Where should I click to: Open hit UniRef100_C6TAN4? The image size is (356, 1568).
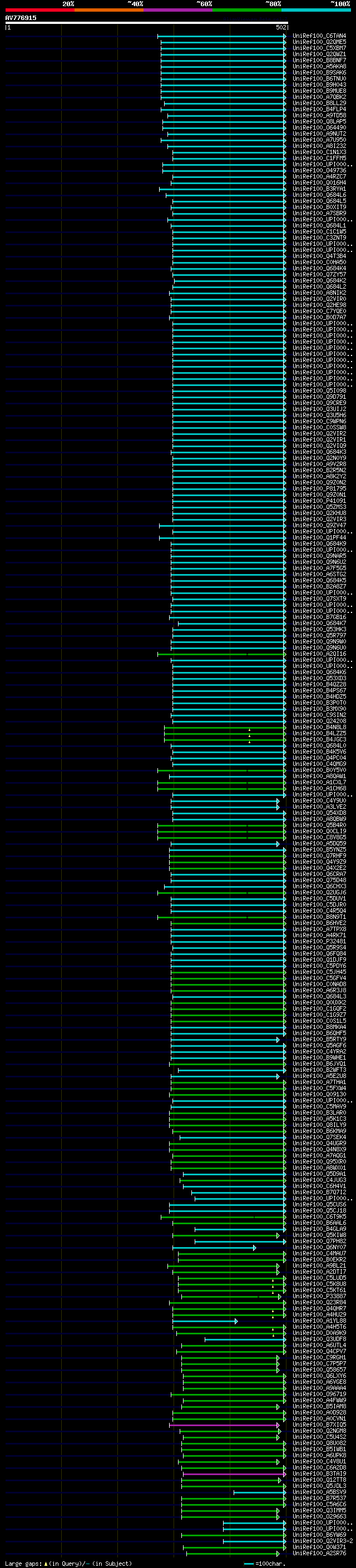319,36
